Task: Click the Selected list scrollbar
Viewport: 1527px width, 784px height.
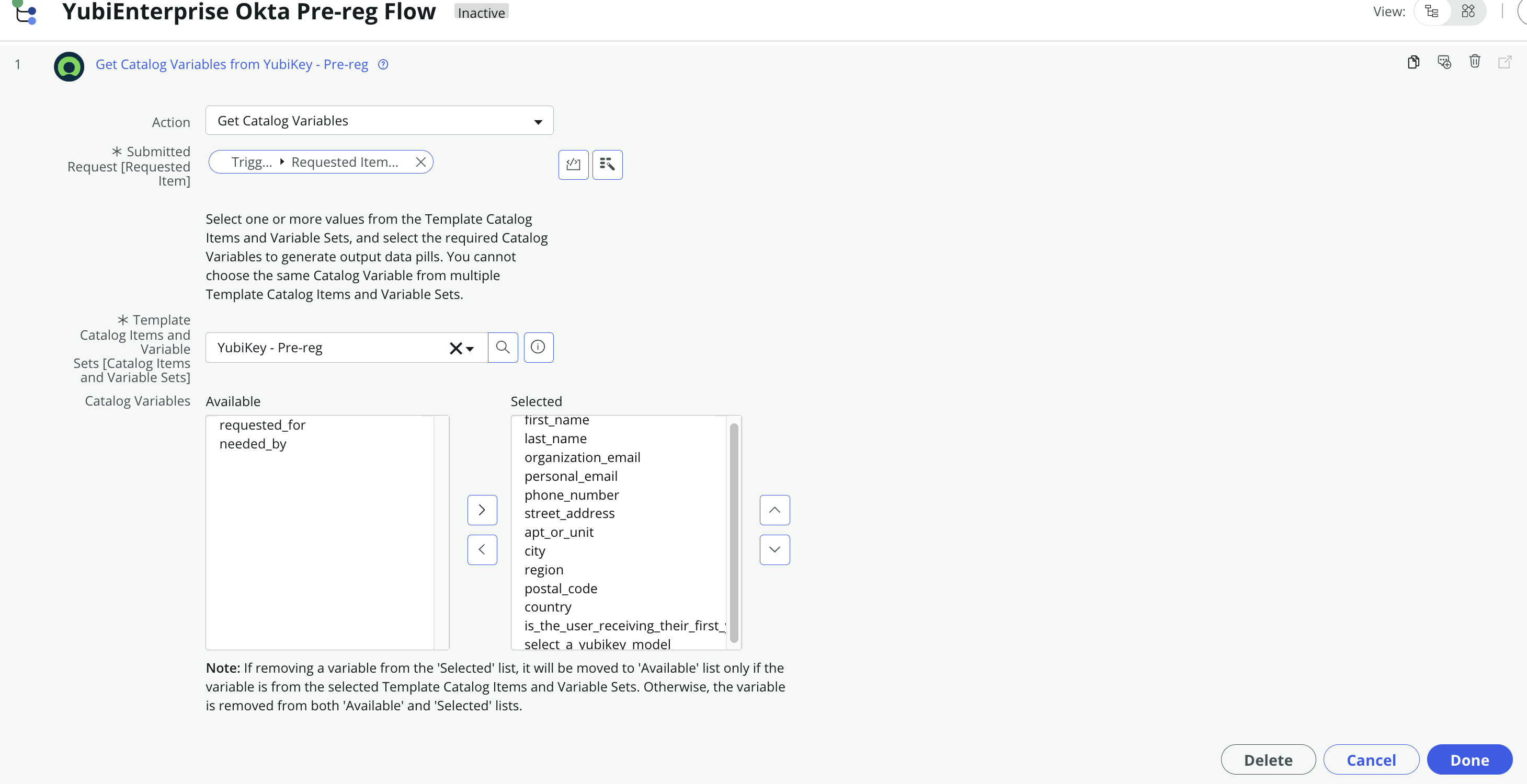Action: click(x=734, y=532)
